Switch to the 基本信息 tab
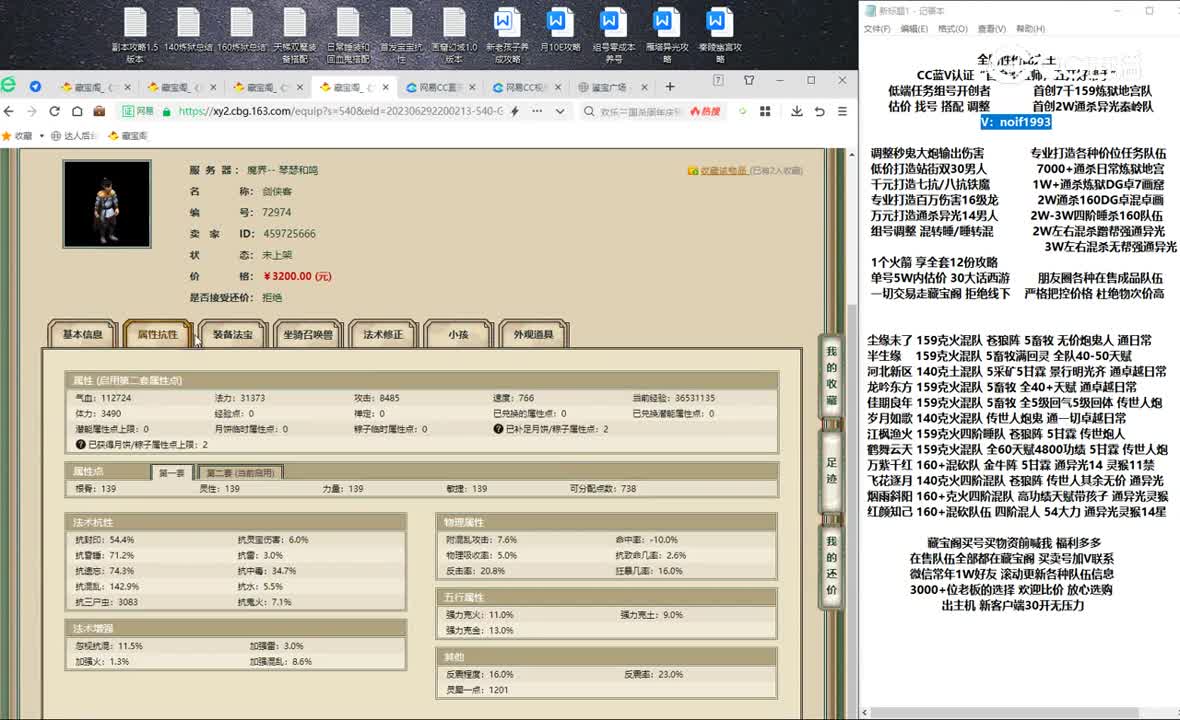The width and height of the screenshot is (1180, 720). click(82, 335)
